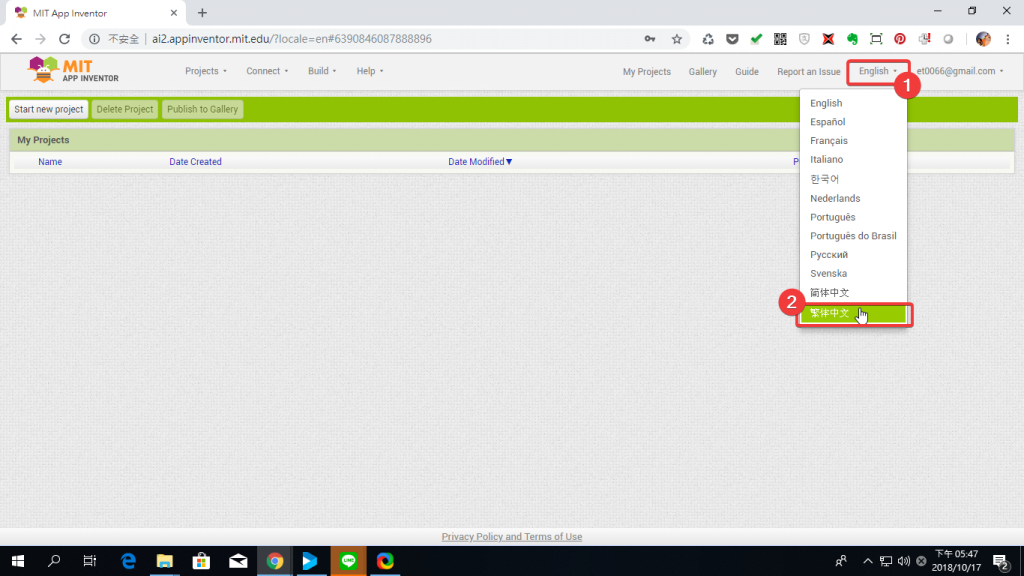Open Windows Start menu
1024x576 pixels.
tap(18, 561)
